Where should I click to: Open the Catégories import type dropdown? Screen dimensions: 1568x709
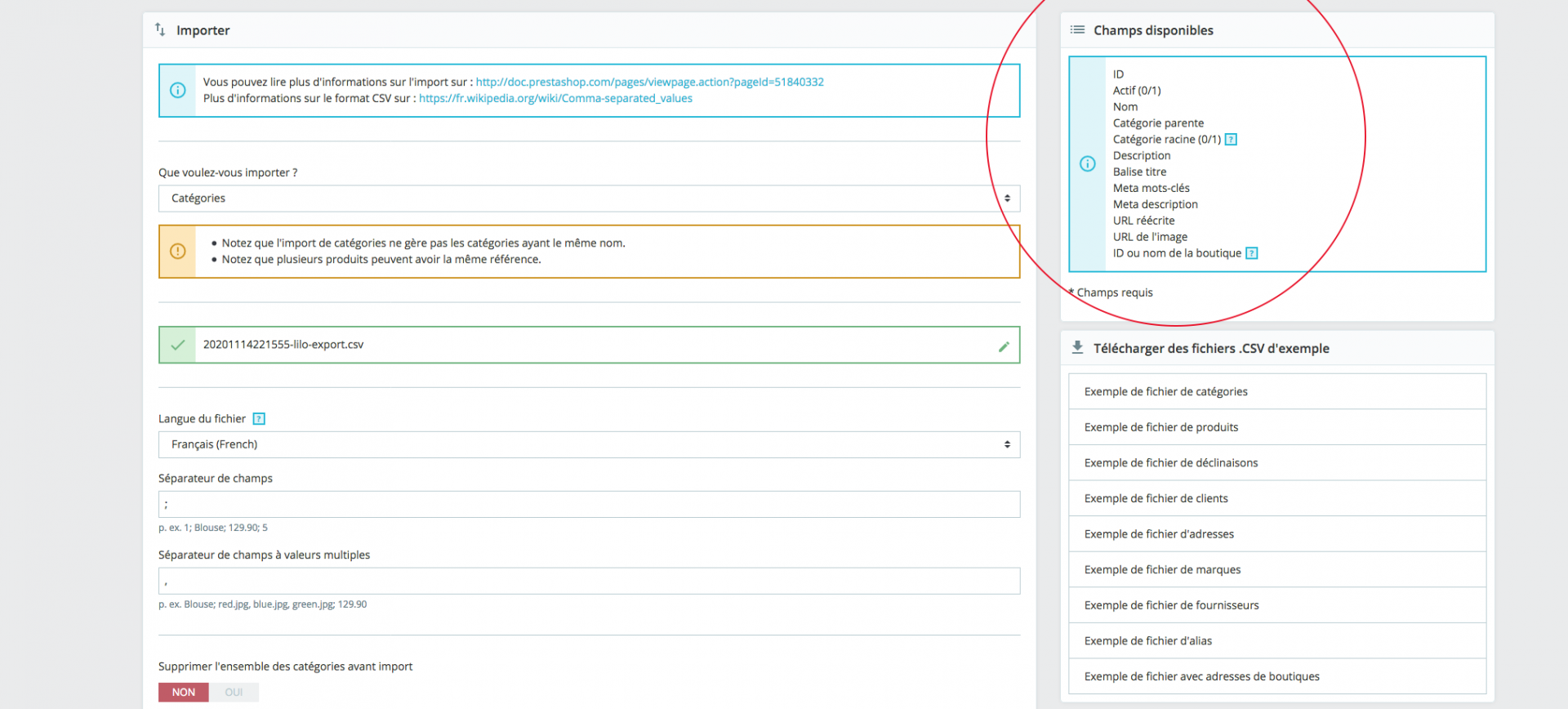589,198
